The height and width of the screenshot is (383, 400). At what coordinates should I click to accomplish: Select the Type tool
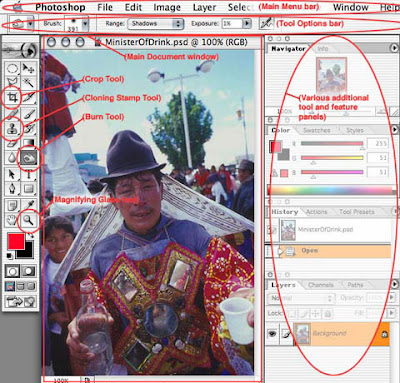[29, 174]
